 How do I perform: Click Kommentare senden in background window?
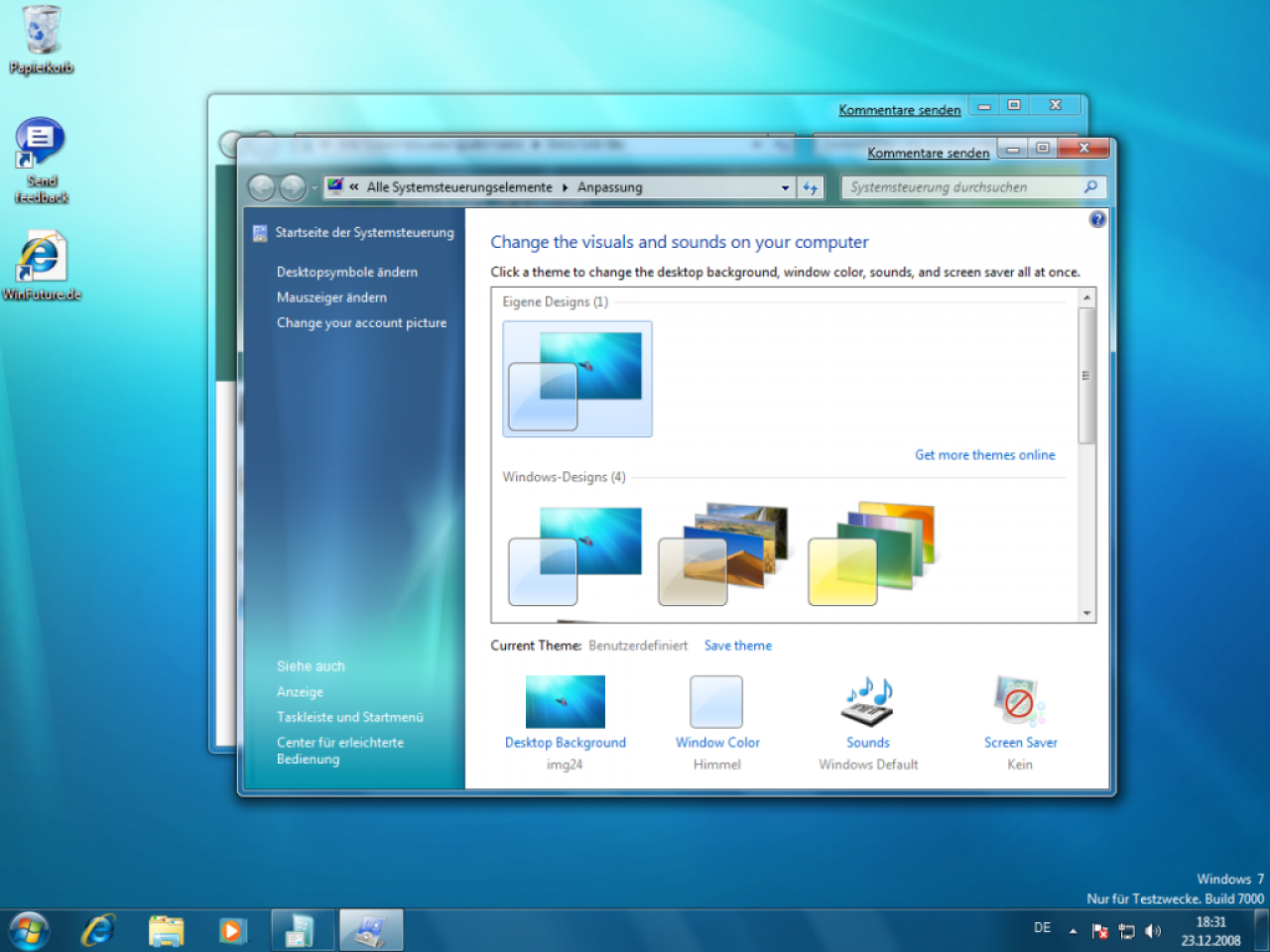900,110
